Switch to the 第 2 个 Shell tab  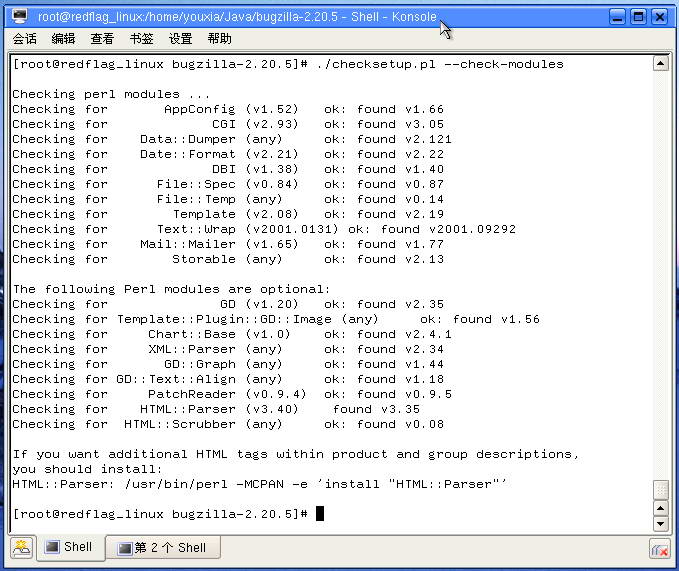(x=161, y=547)
